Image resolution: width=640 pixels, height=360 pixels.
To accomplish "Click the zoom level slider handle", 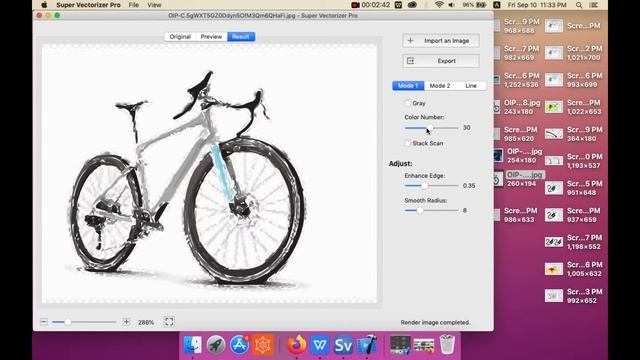I will tap(68, 322).
